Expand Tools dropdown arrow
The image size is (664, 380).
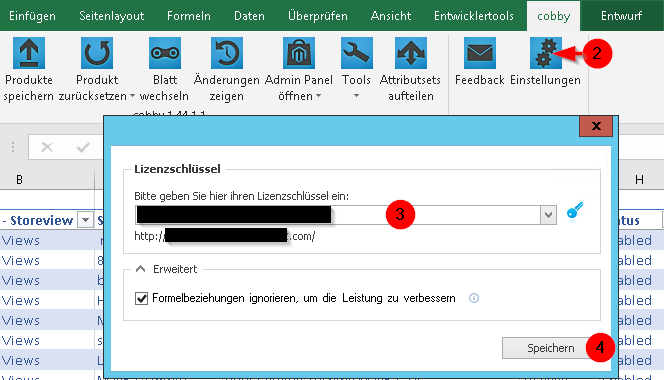click(x=357, y=96)
